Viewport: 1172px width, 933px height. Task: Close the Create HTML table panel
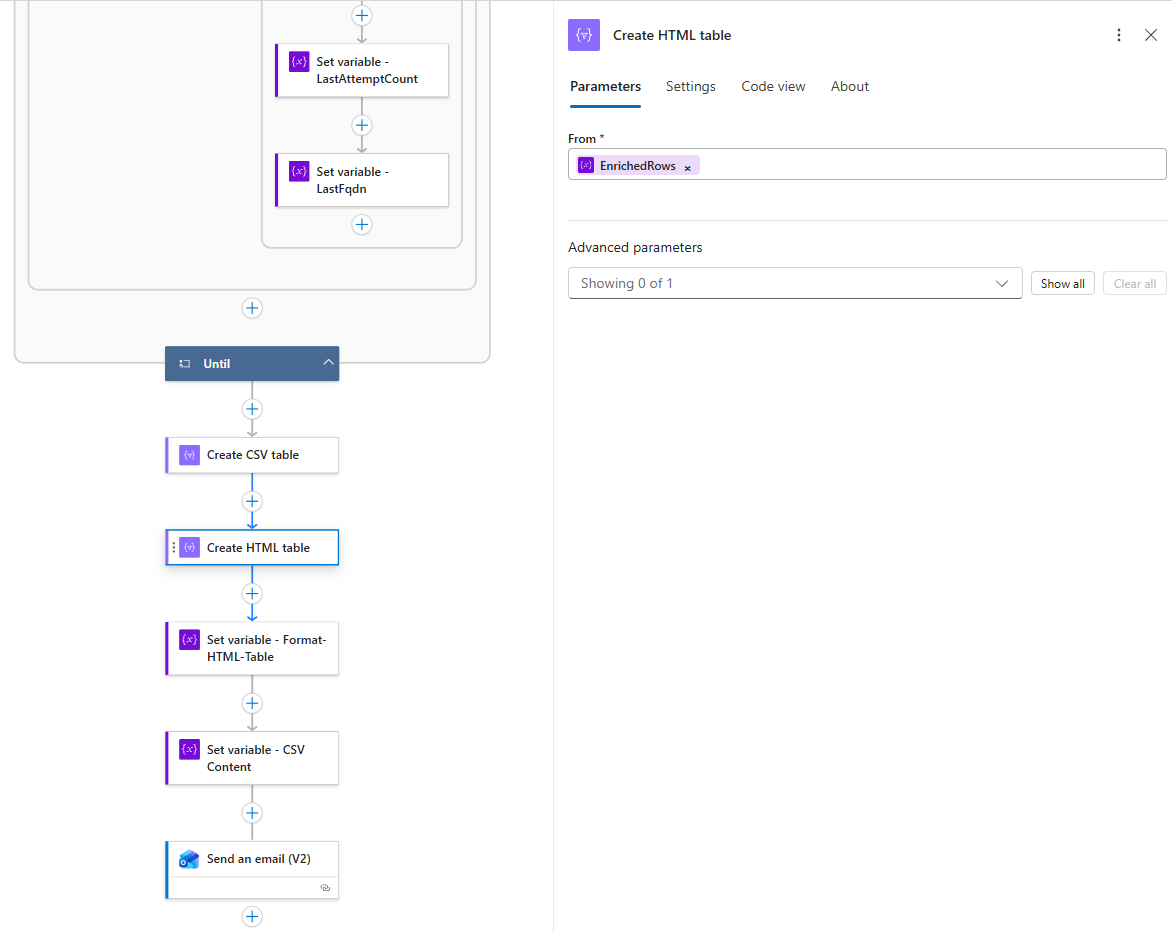(x=1151, y=35)
